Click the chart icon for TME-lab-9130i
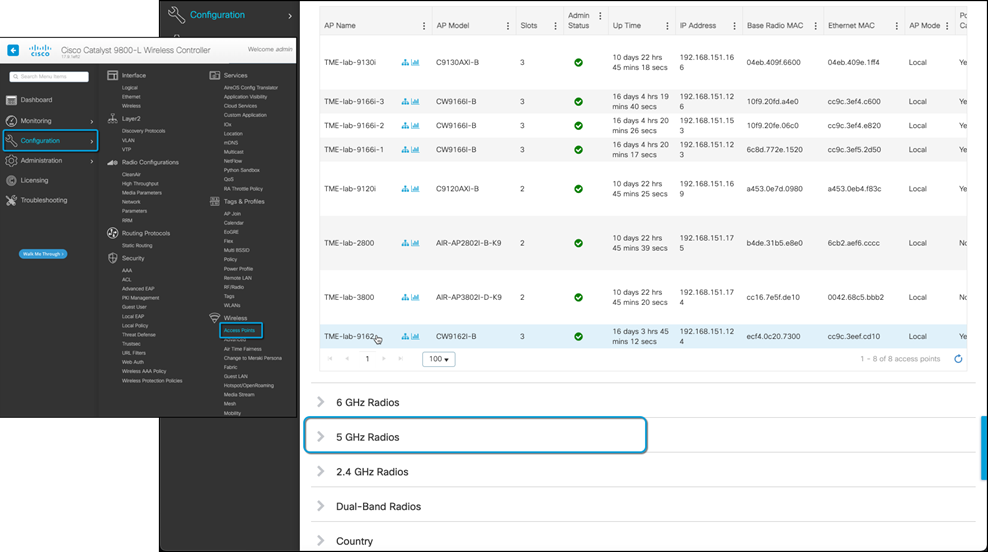This screenshot has height=552, width=988. pyautogui.click(x=415, y=62)
